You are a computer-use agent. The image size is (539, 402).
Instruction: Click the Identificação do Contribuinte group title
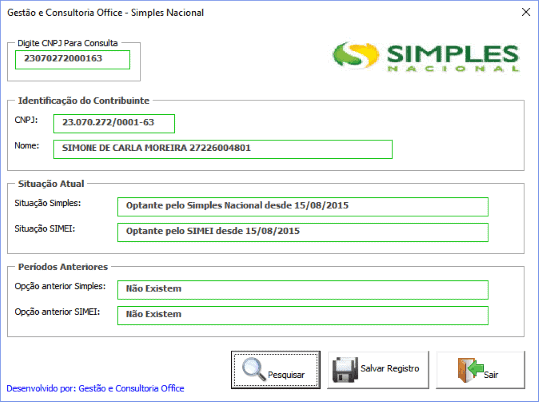coord(84,101)
